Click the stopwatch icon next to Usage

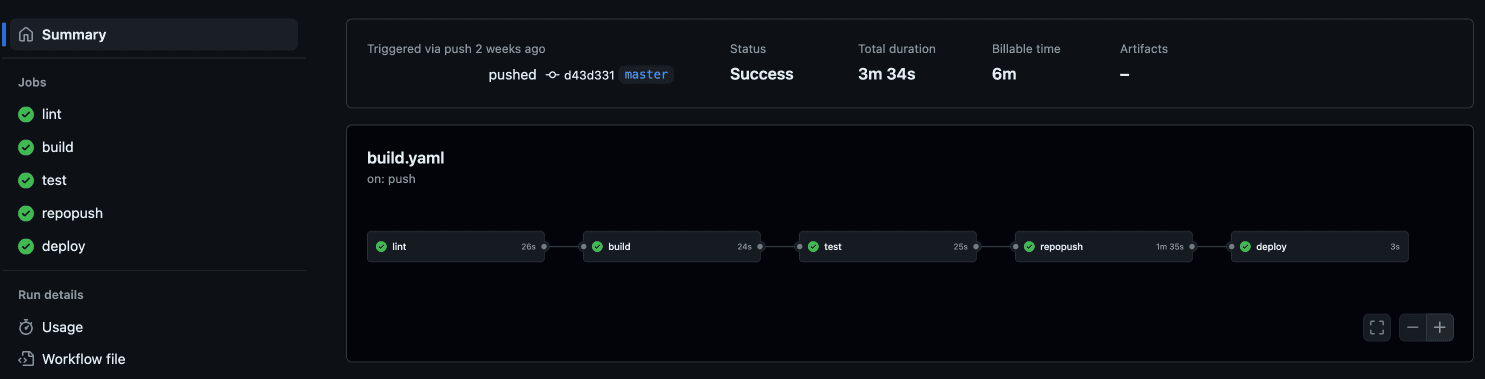[26, 327]
